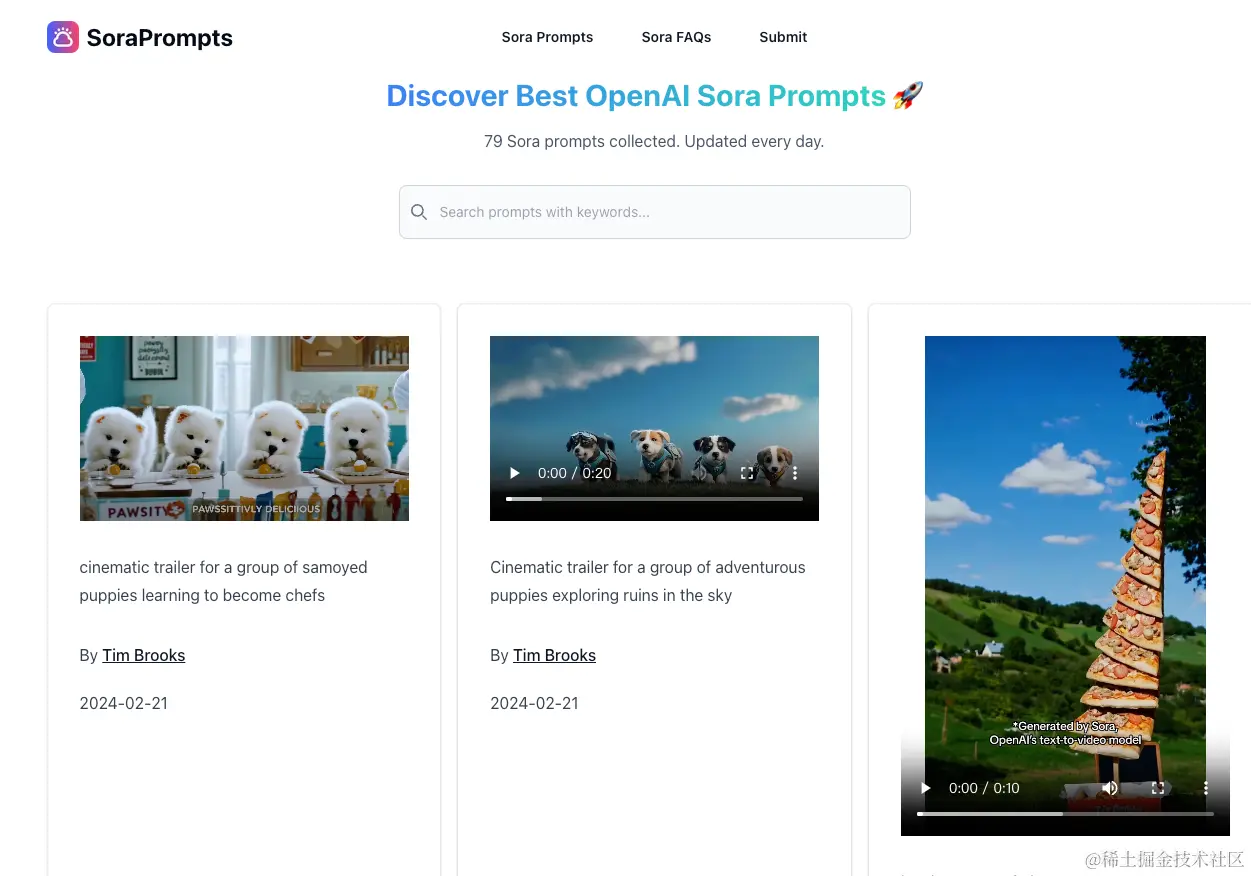Enter fullscreen on the pizza tower video
The width and height of the screenshot is (1251, 876).
point(1158,788)
